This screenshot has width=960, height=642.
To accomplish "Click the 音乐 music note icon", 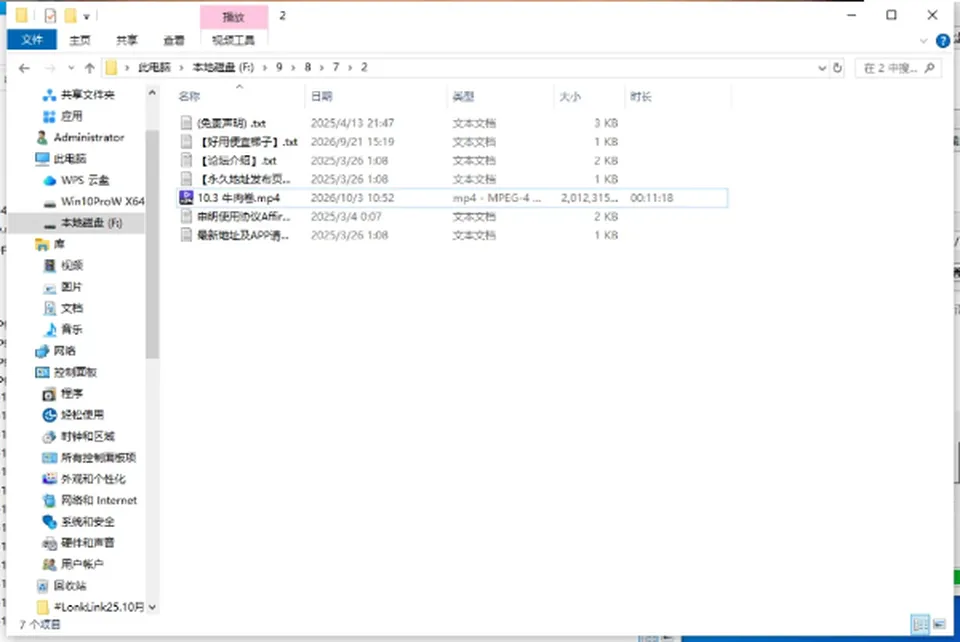I will click(50, 330).
